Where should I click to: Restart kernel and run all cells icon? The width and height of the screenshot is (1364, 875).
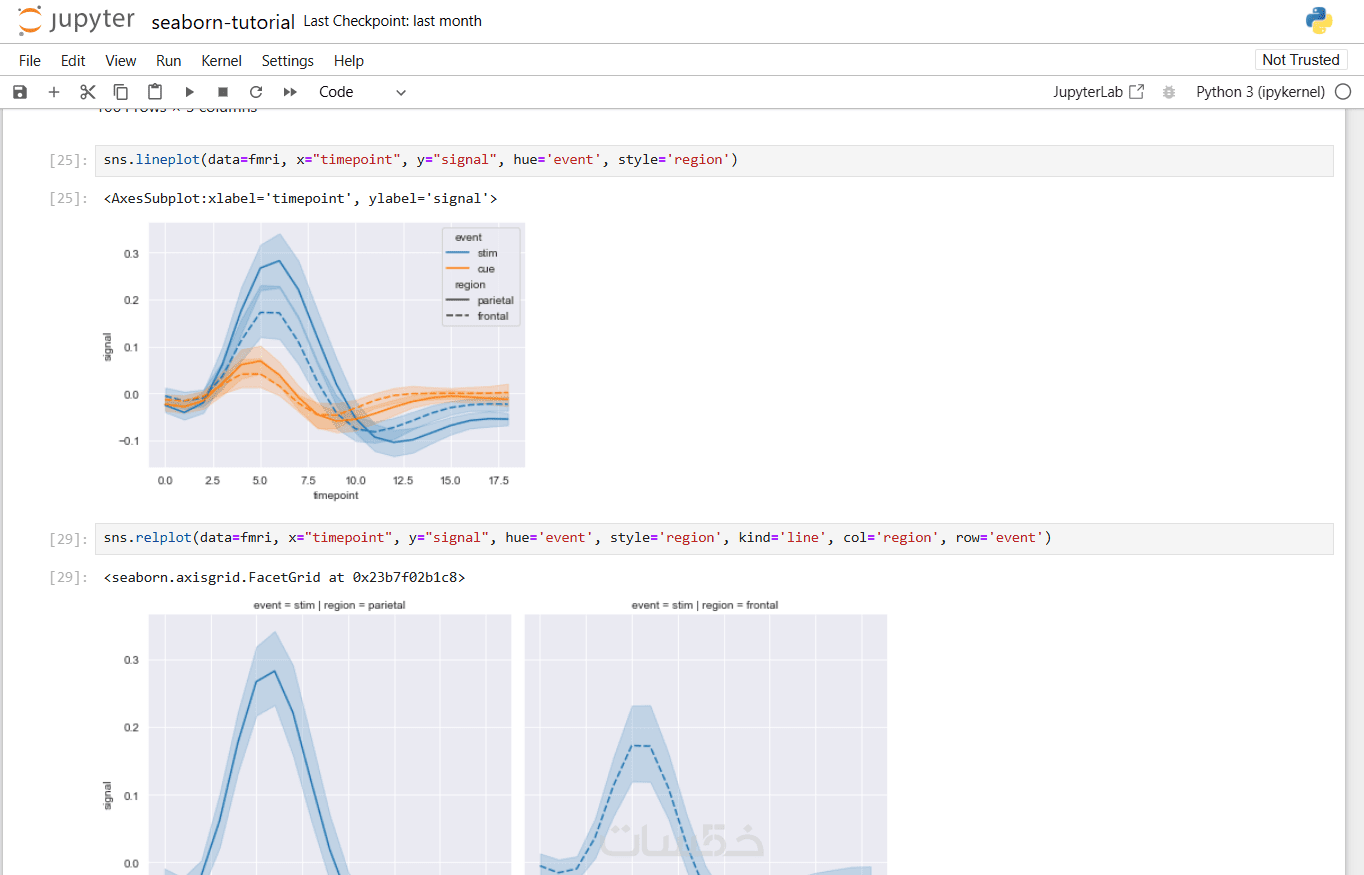click(x=290, y=92)
